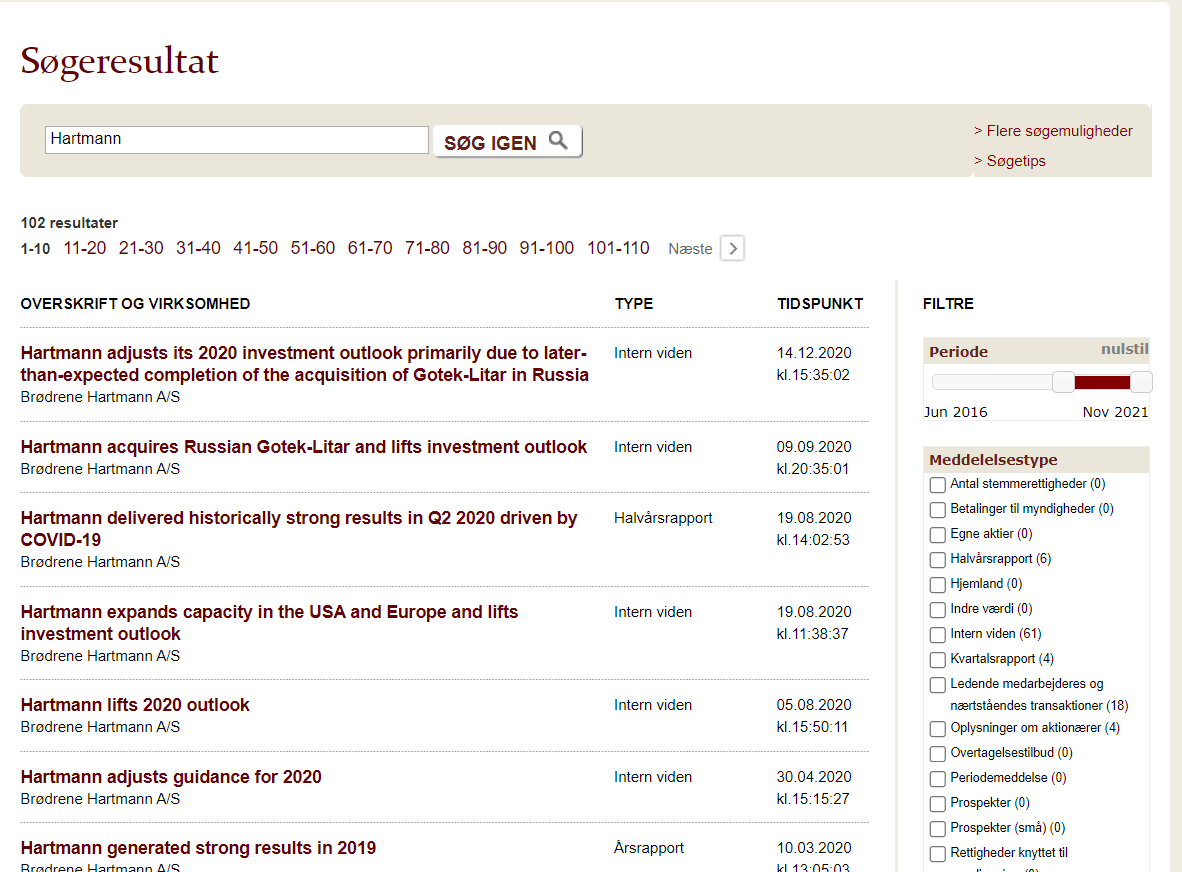Click the 'Jun 2016' period label
The height and width of the screenshot is (872, 1182).
pos(956,412)
